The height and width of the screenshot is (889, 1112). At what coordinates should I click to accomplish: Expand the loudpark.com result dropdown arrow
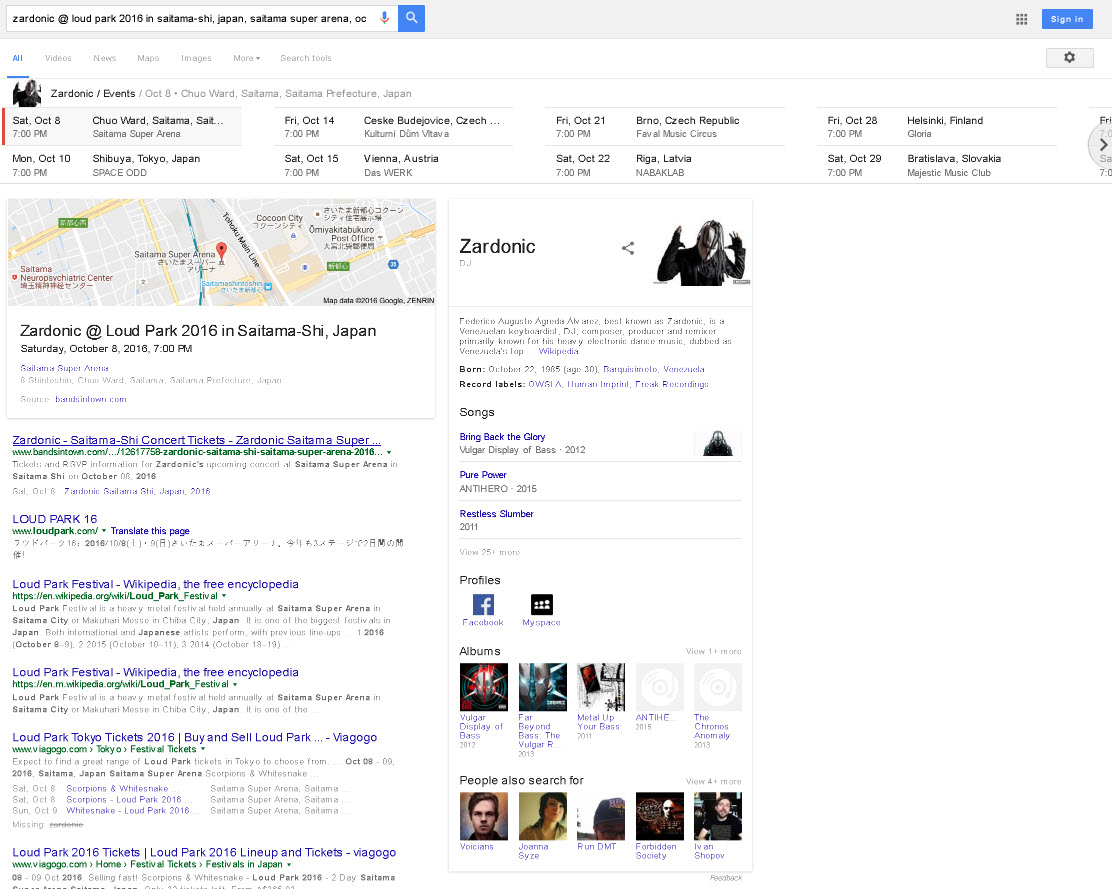click(x=104, y=531)
